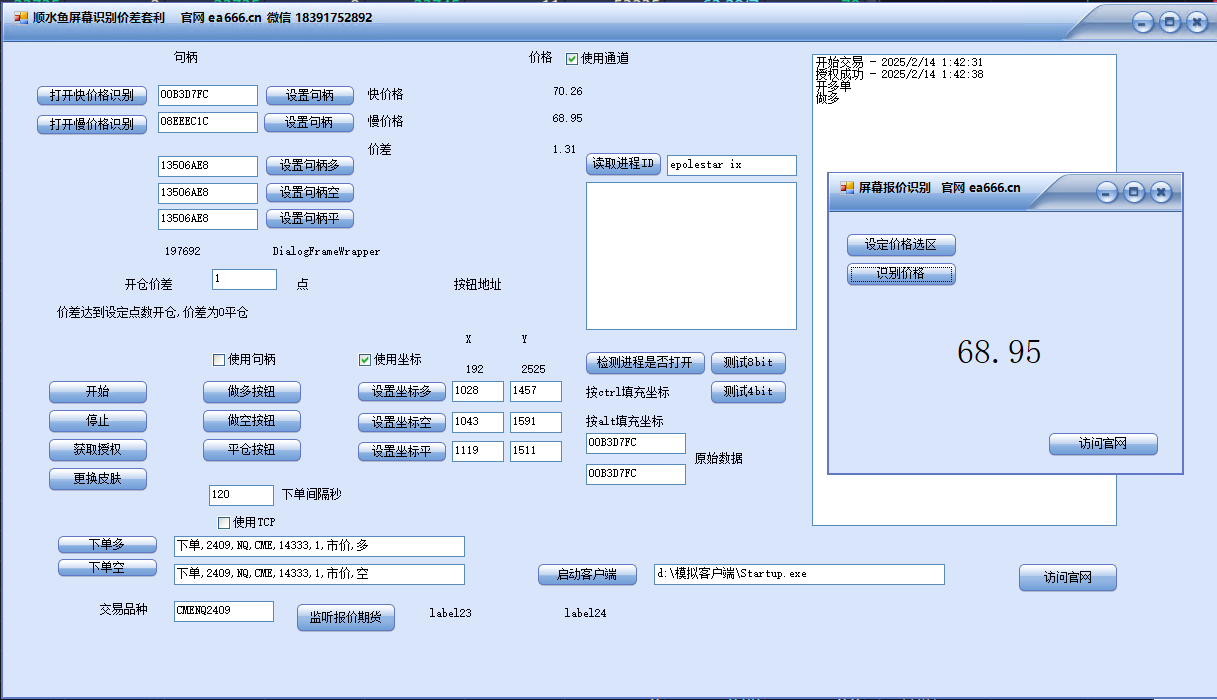The image size is (1217, 700).
Task: Enable the 使用句柄 checkbox
Action: pos(219,360)
